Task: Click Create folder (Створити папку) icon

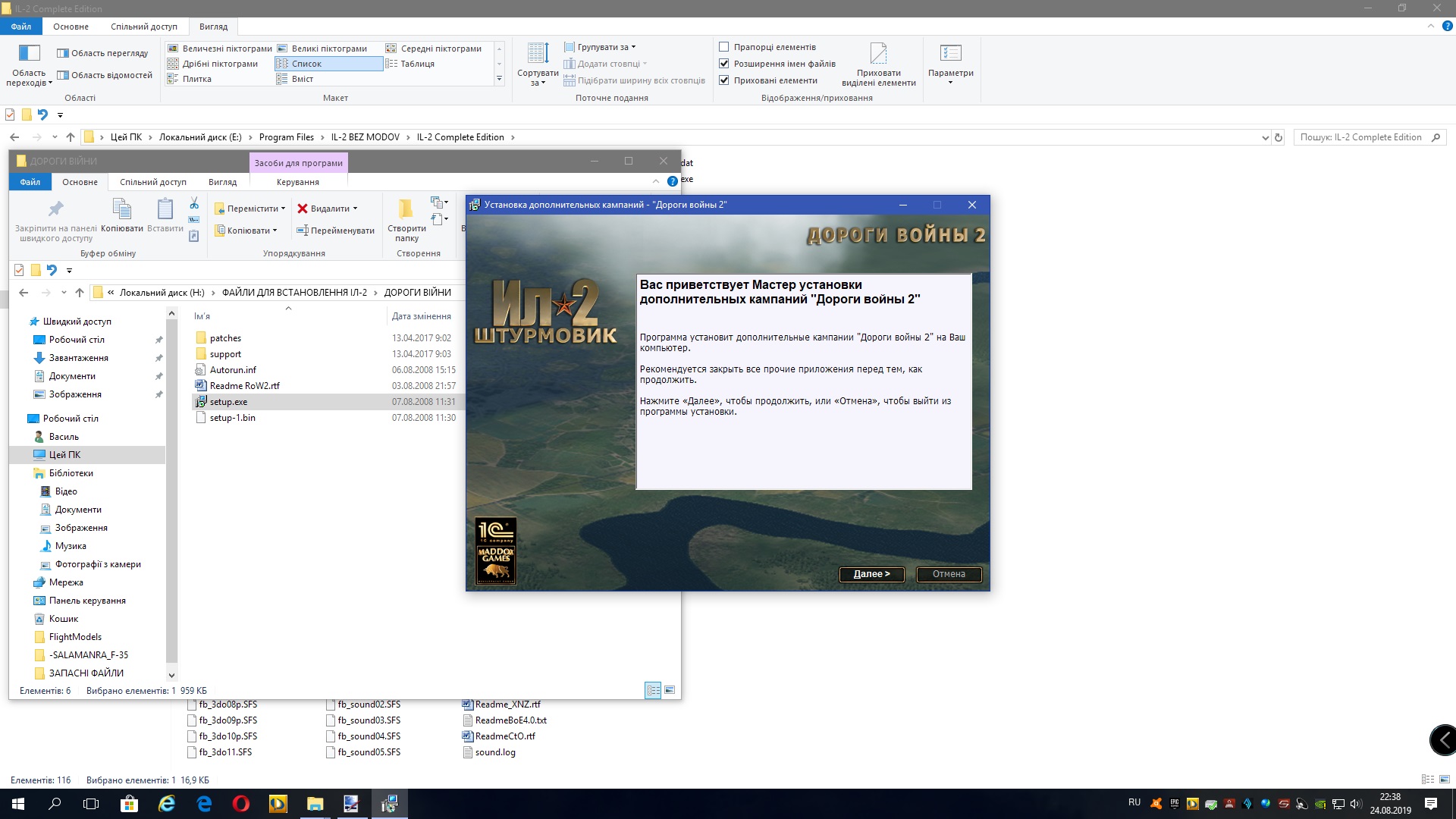Action: (406, 209)
